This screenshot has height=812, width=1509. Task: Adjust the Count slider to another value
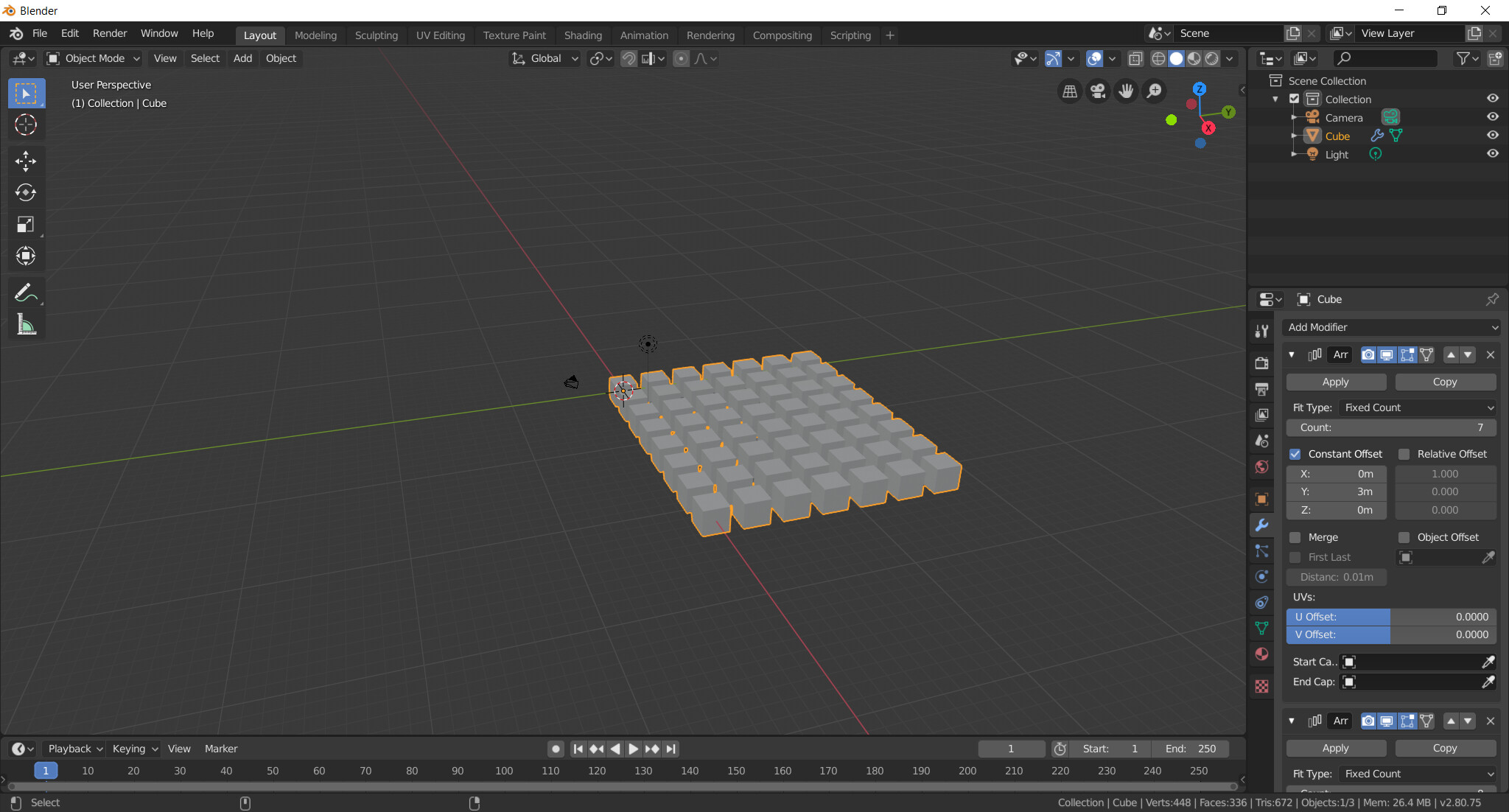[x=1390, y=427]
